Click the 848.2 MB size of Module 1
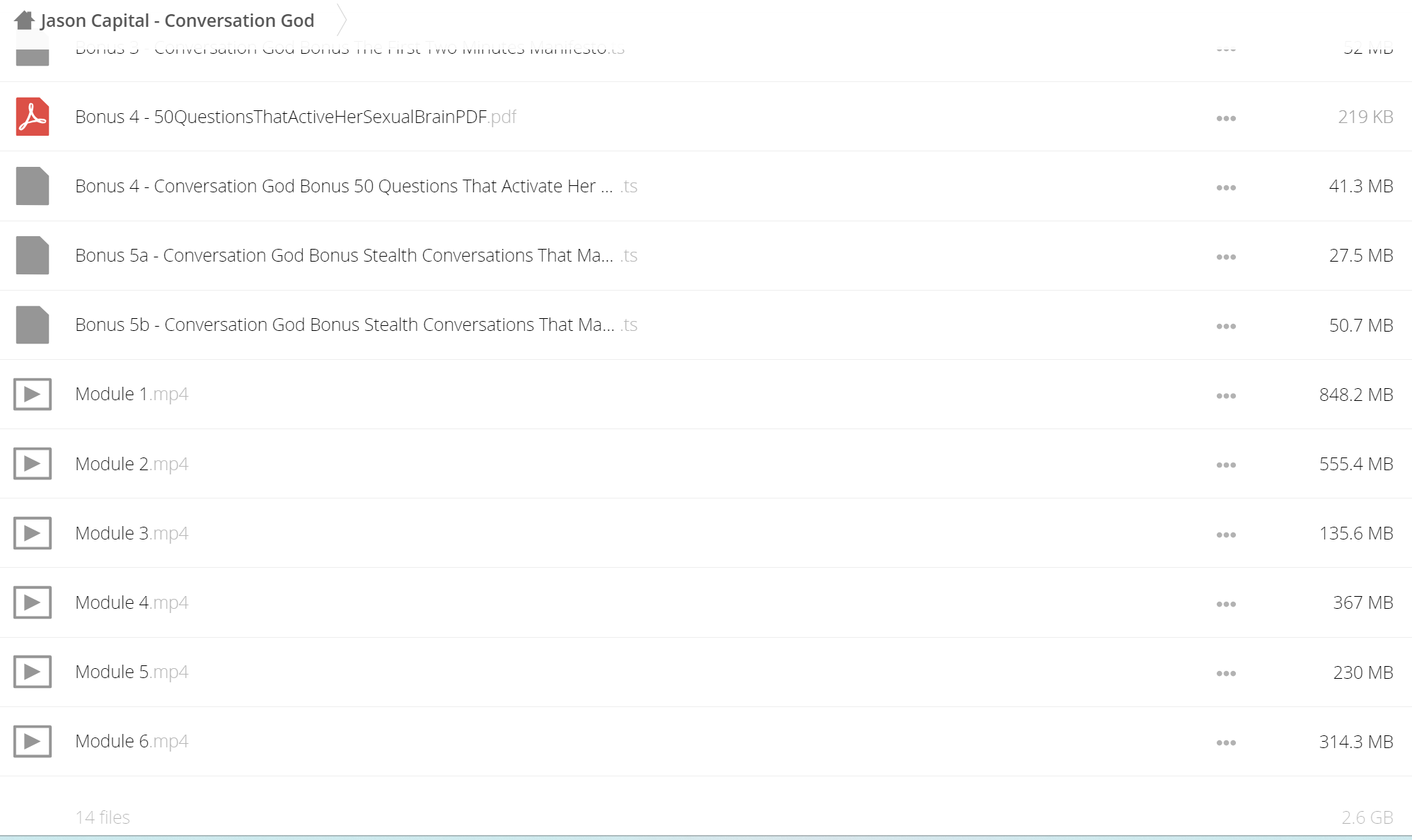The image size is (1412, 840). tap(1356, 395)
